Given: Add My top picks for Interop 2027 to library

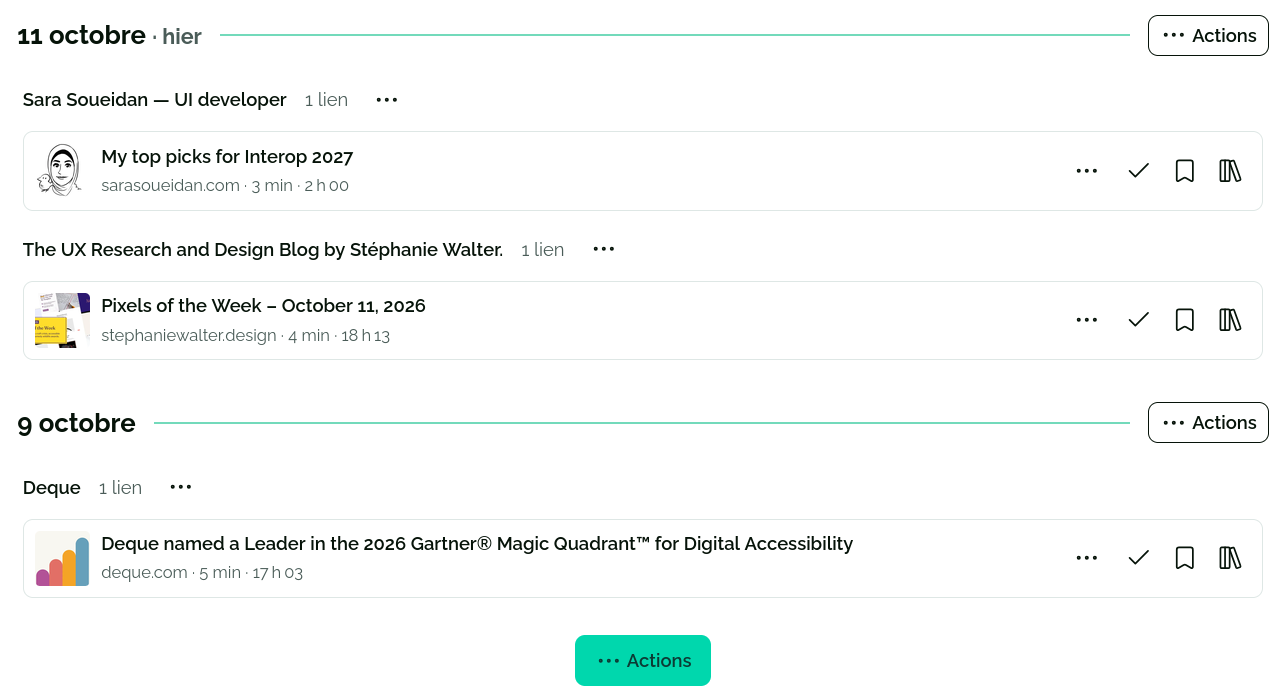Looking at the screenshot, I should [1230, 171].
